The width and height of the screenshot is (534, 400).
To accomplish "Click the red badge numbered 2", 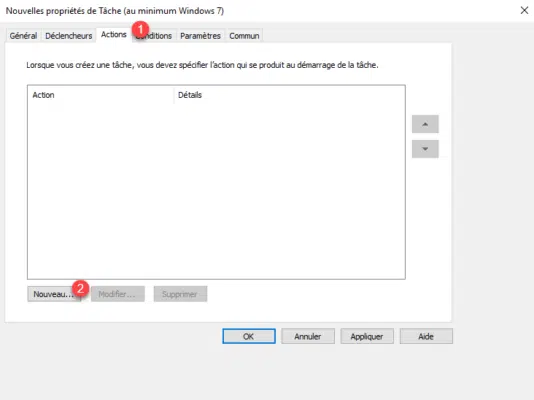I will tap(80, 289).
